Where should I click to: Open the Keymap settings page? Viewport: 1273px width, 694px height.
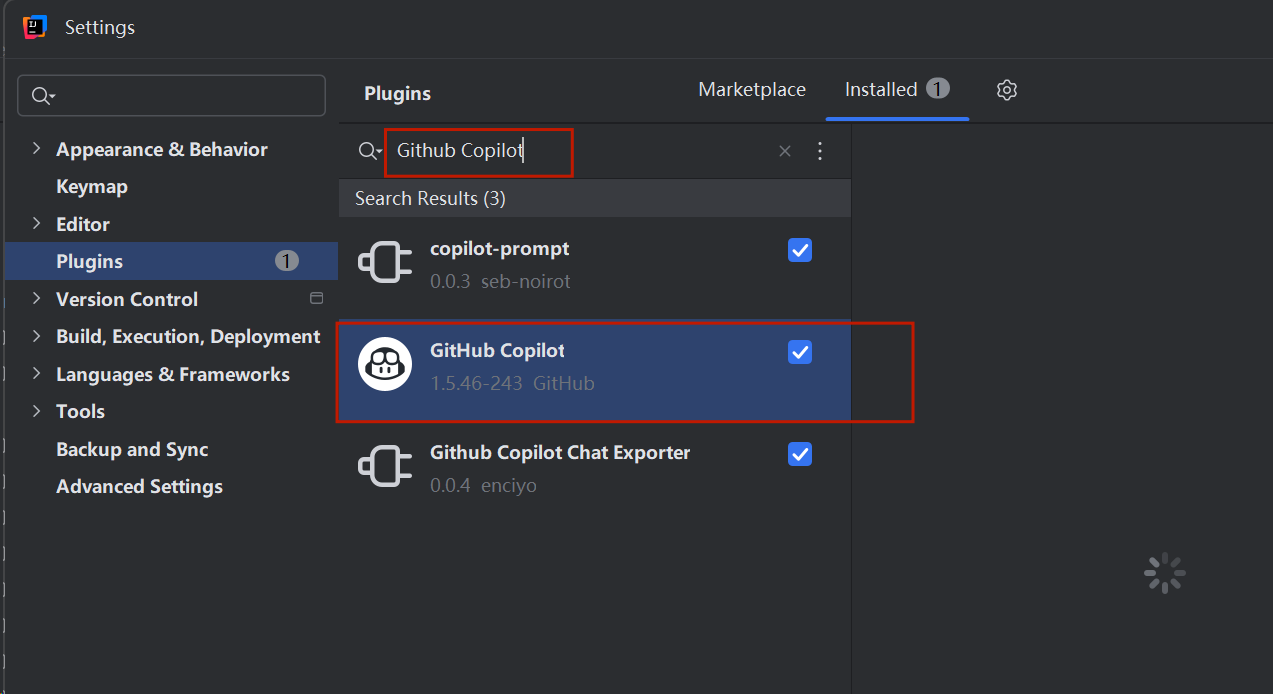92,187
